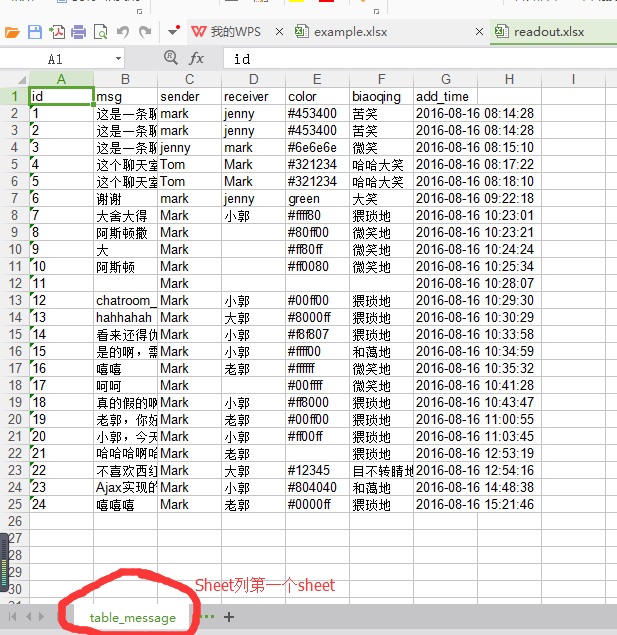
Task: Click the receiver header cell
Action: pyautogui.click(x=253, y=97)
